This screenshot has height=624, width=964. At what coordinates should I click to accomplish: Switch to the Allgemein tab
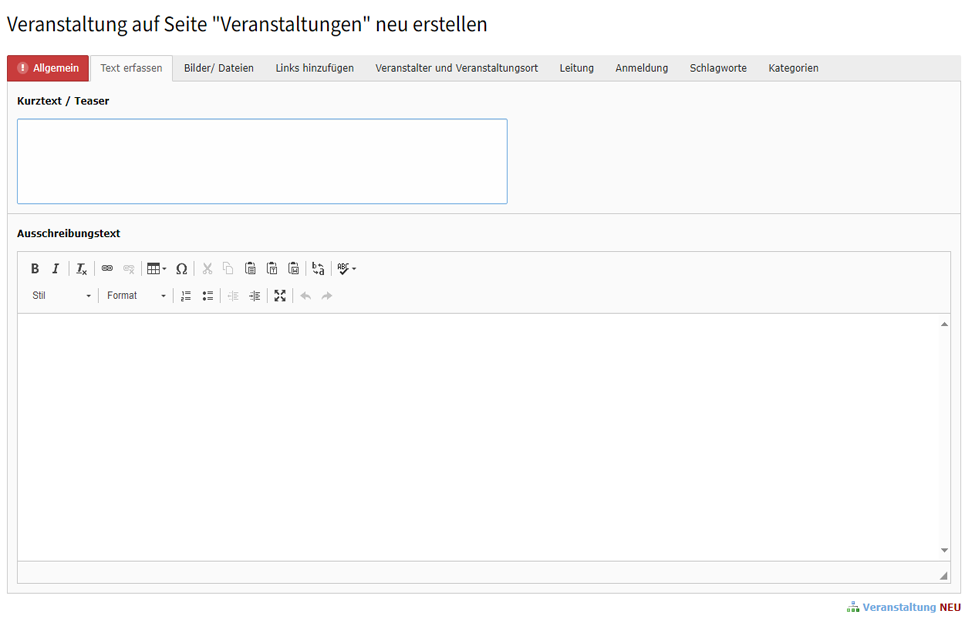(48, 68)
